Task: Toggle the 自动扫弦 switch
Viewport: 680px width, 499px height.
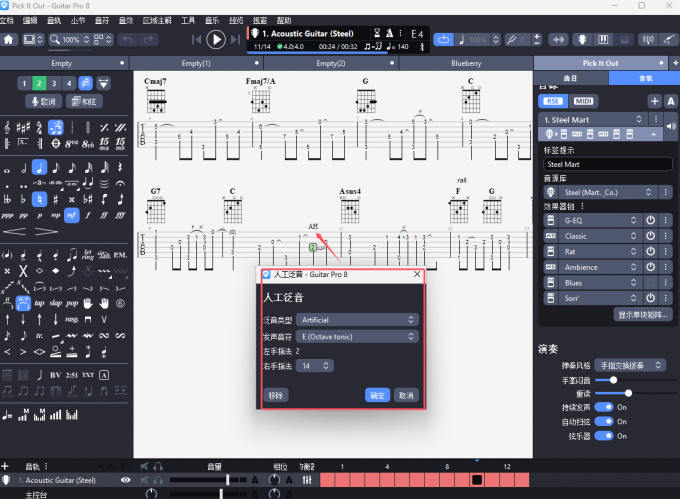Action: point(604,422)
